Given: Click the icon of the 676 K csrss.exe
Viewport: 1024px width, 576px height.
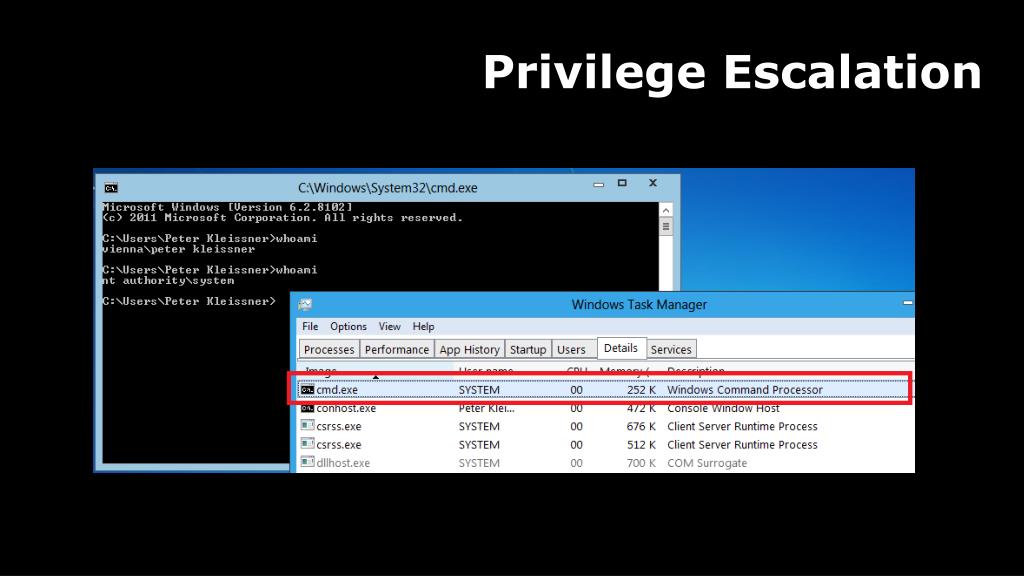Looking at the screenshot, I should (x=307, y=426).
